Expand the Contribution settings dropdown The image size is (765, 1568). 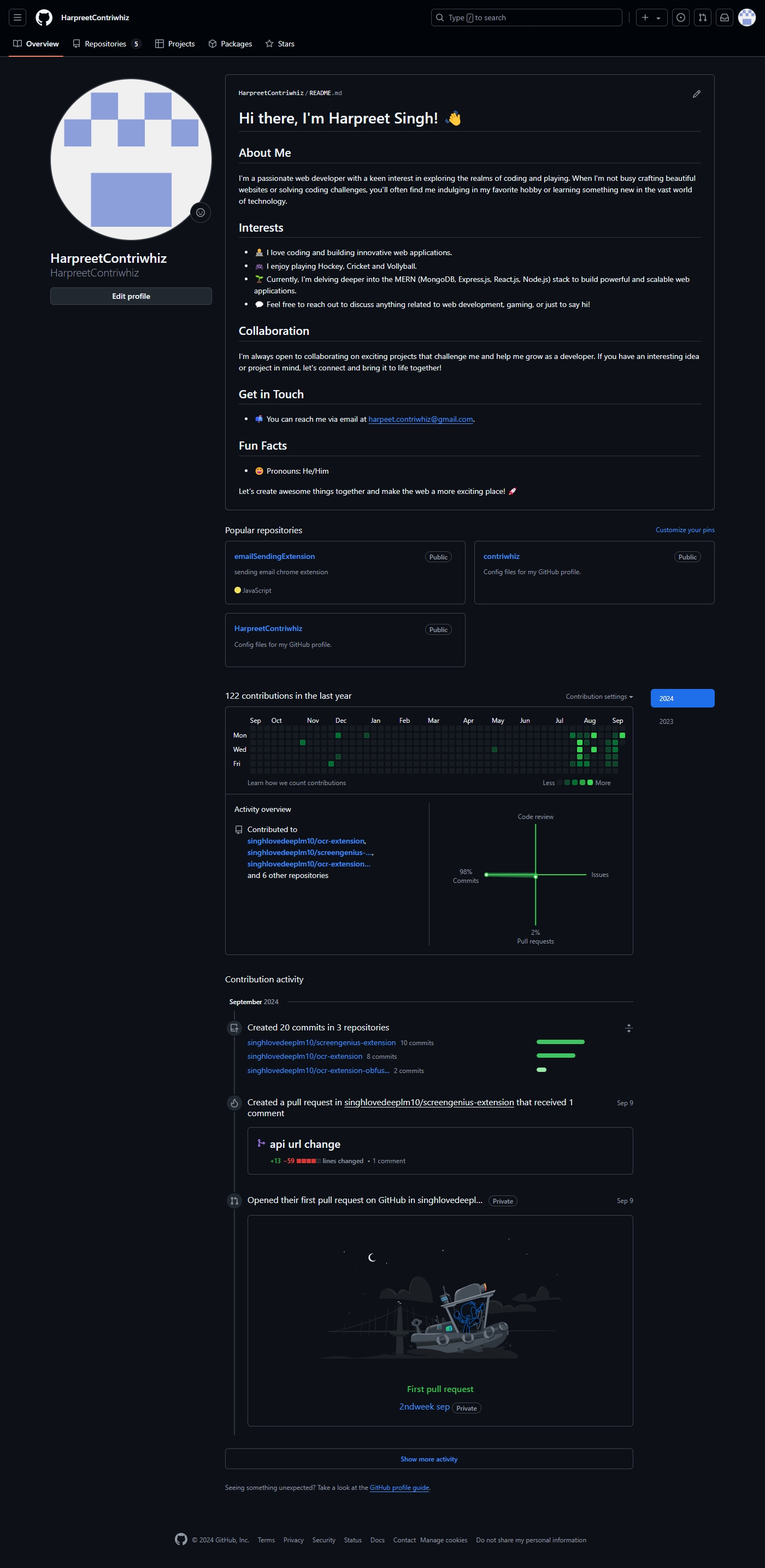[599, 697]
